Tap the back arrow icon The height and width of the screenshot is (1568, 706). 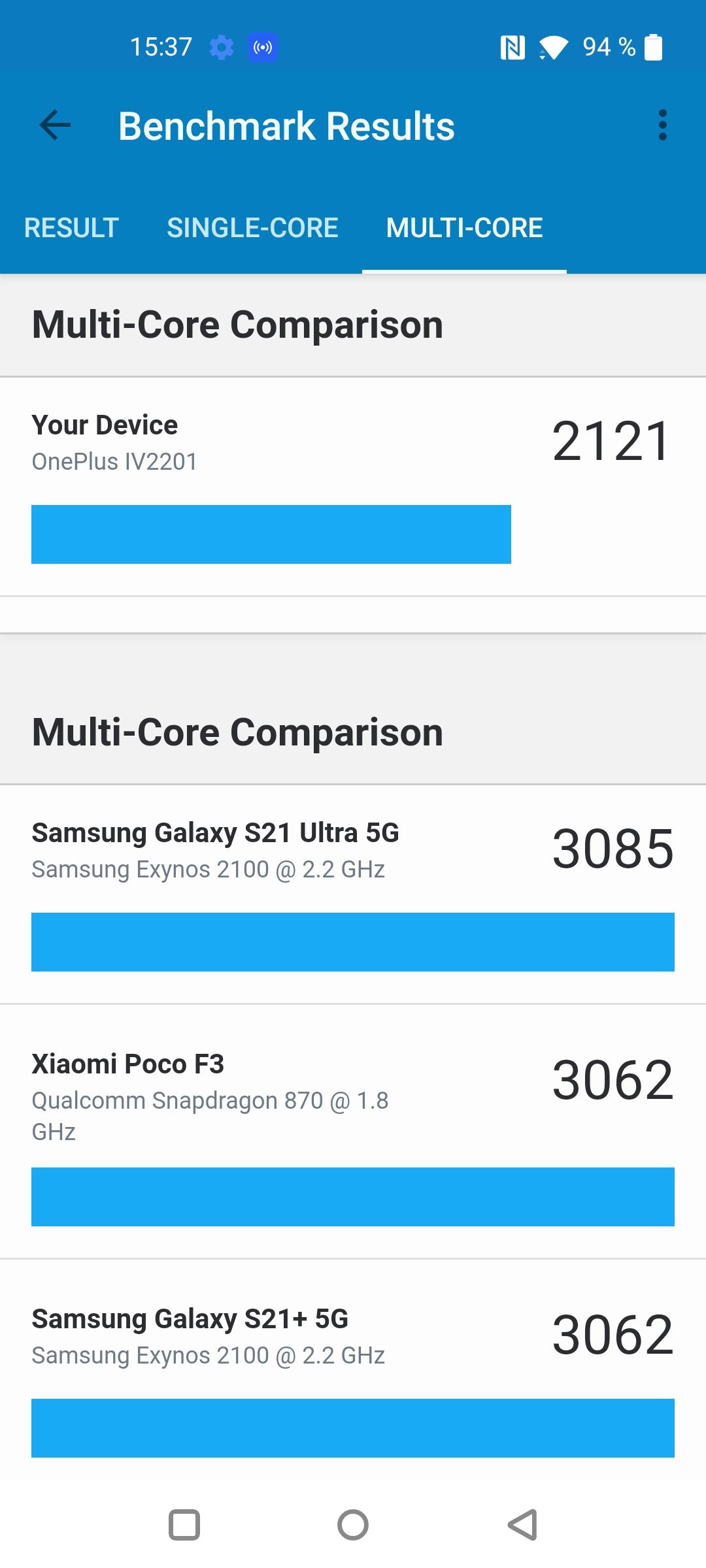[x=55, y=125]
